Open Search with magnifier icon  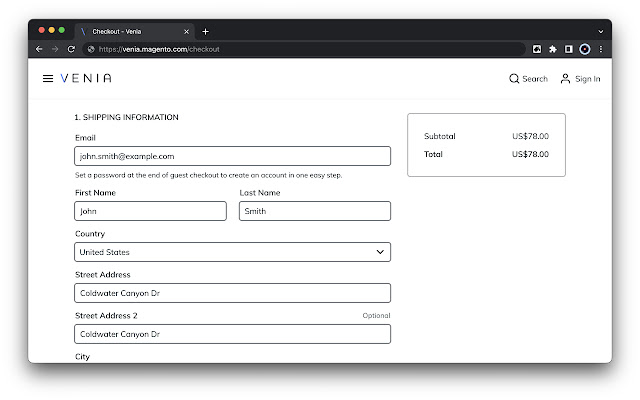click(528, 78)
